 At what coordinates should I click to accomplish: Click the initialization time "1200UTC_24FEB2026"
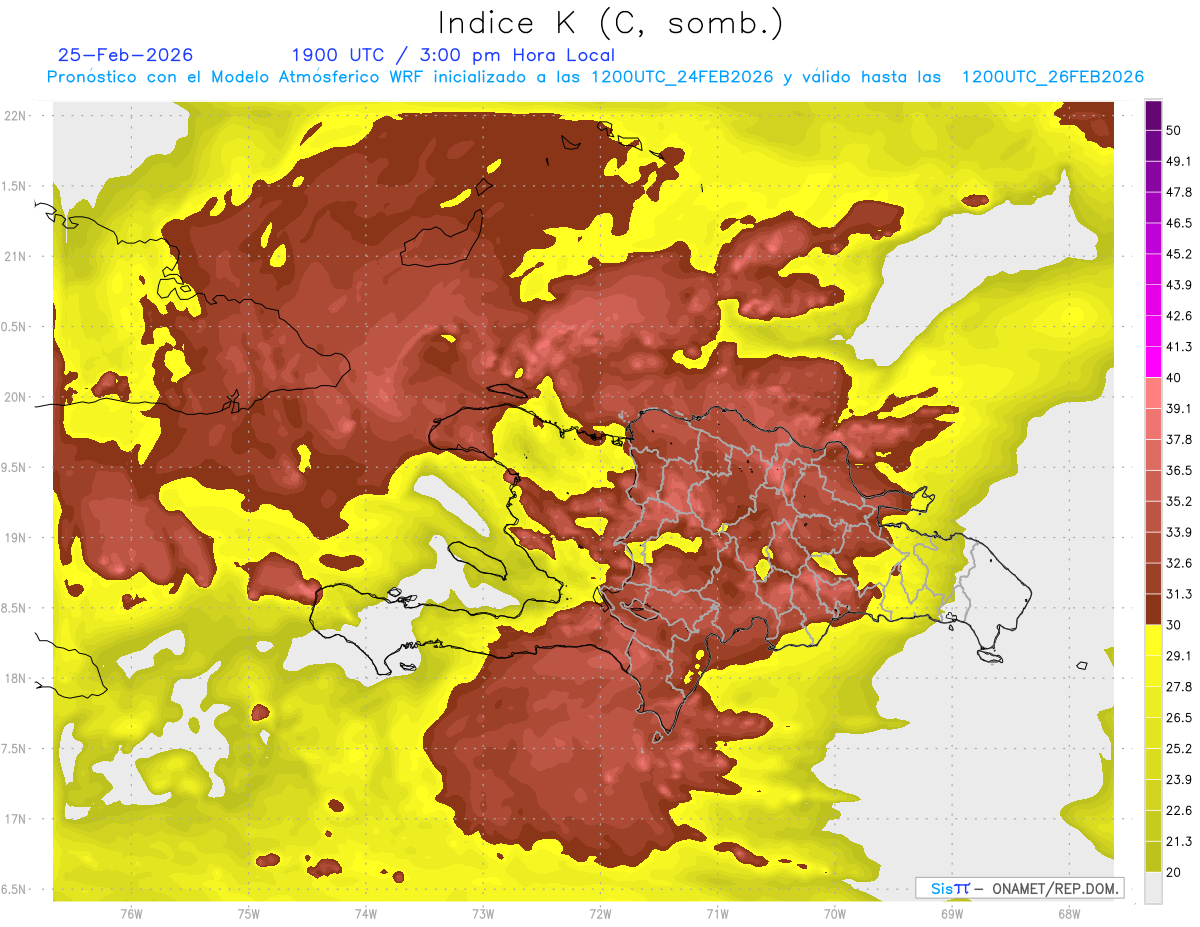(x=682, y=77)
